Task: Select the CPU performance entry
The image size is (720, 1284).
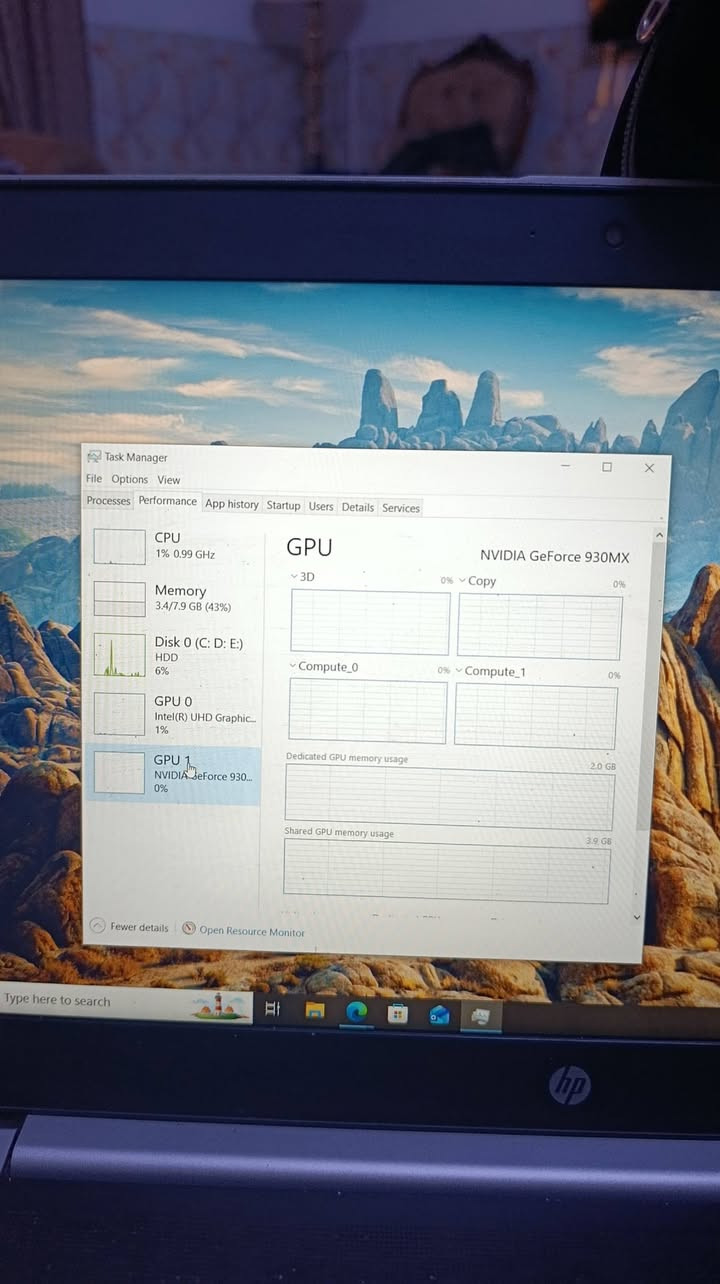Action: (173, 546)
